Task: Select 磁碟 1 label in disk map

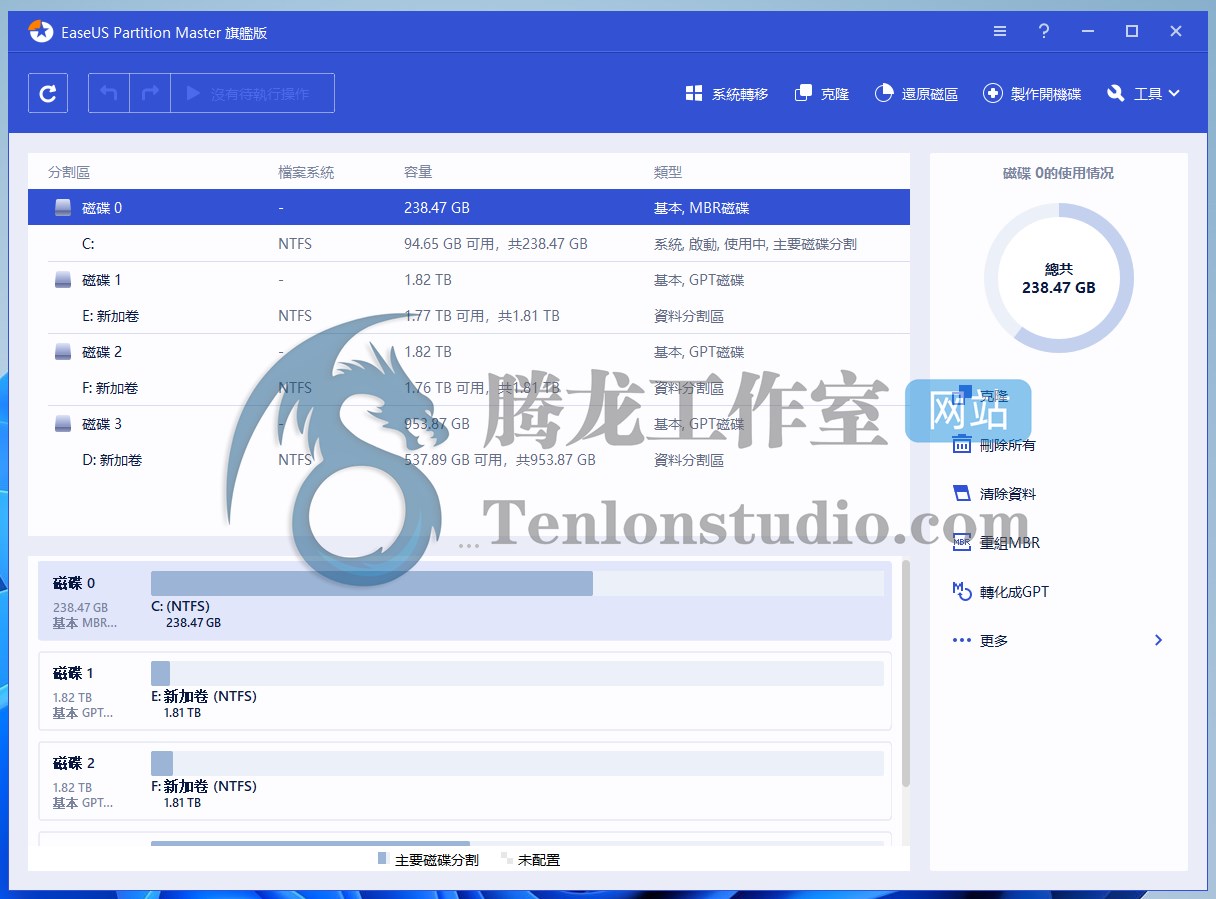Action: point(74,673)
